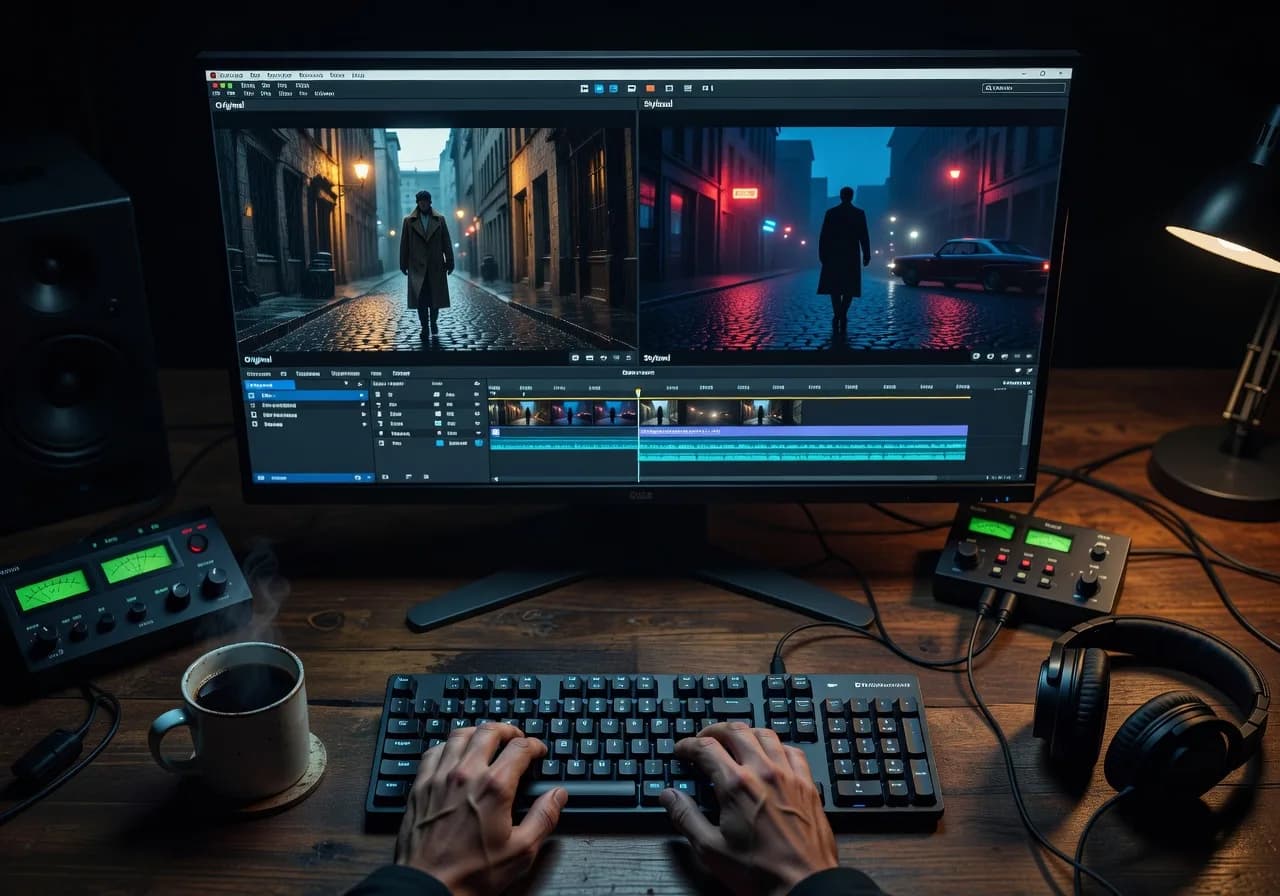Click the last control icon below the Stylized viewer
Image resolution: width=1280 pixels, height=896 pixels.
pyautogui.click(x=1029, y=356)
